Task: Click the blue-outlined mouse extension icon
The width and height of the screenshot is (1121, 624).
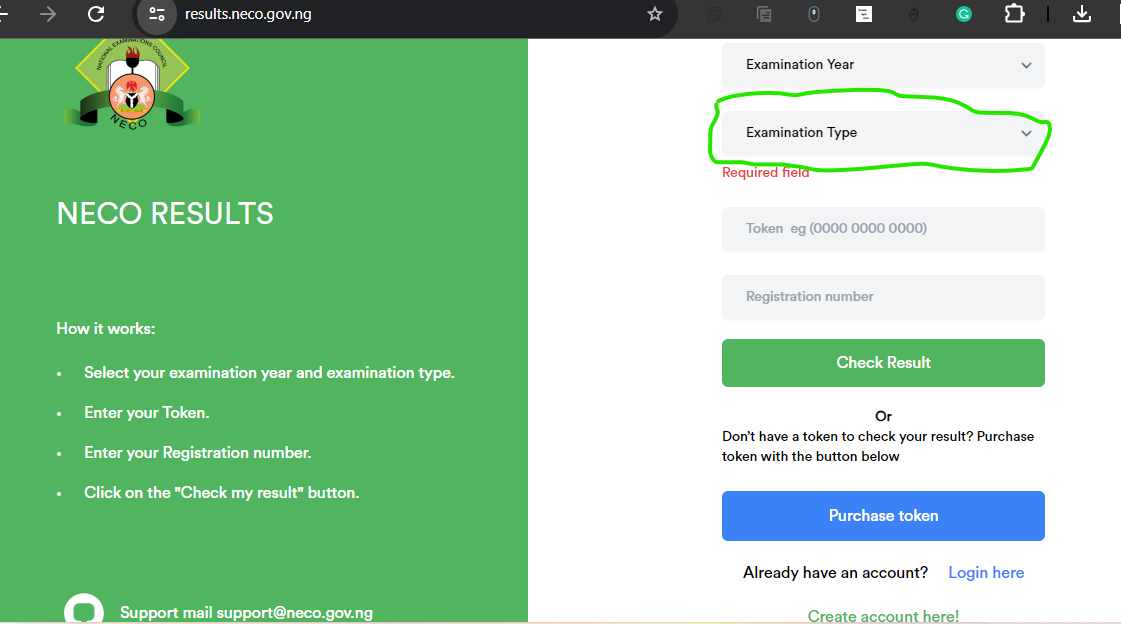Action: pyautogui.click(x=814, y=14)
